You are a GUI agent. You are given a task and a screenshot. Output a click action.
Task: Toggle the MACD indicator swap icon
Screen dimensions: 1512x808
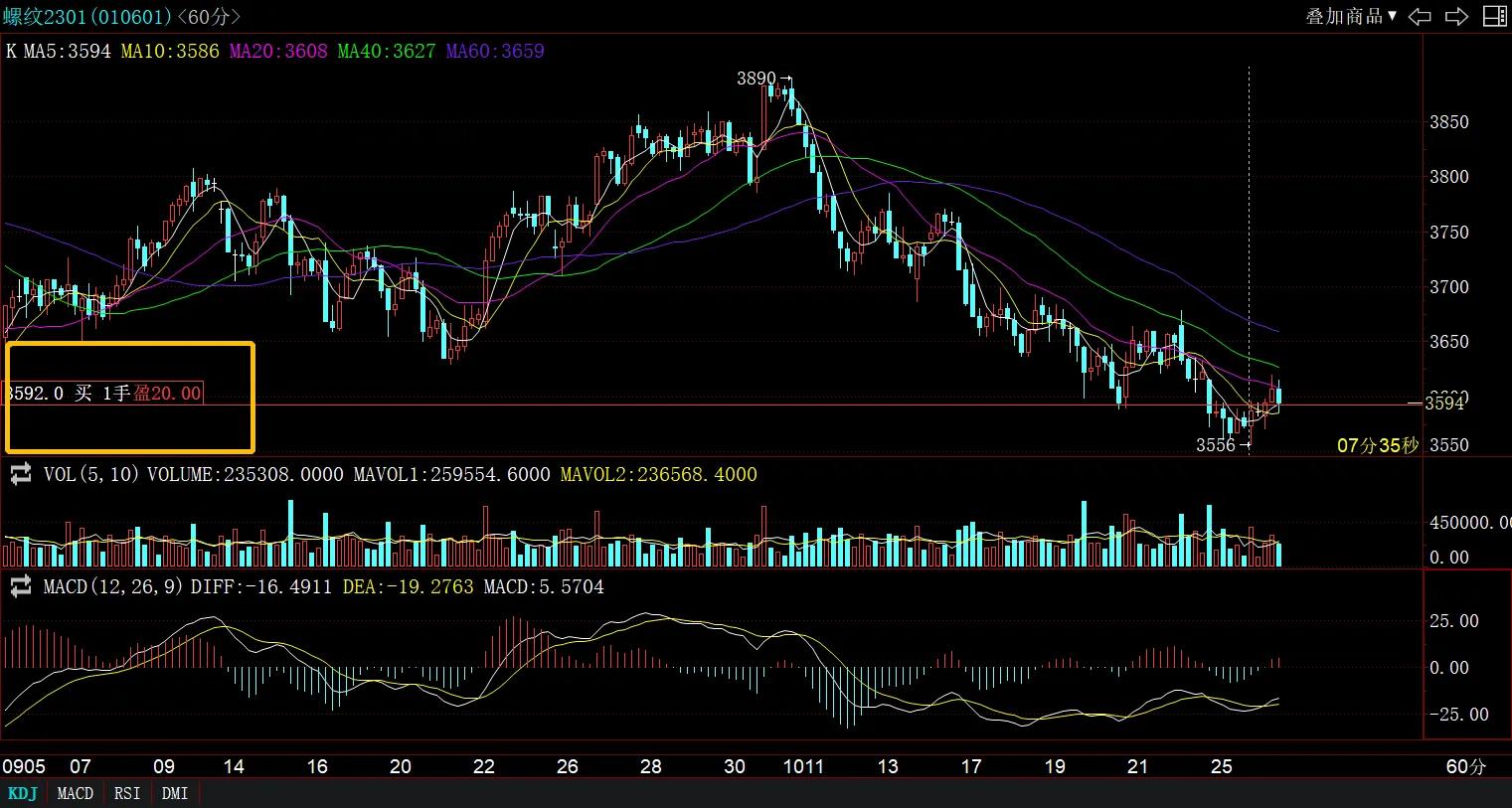click(x=21, y=587)
